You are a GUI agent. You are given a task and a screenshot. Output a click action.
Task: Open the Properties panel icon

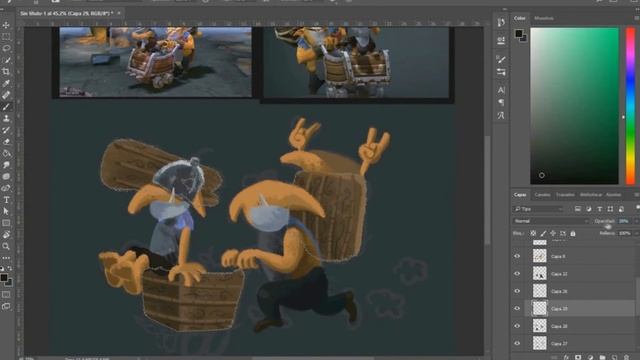point(501,40)
